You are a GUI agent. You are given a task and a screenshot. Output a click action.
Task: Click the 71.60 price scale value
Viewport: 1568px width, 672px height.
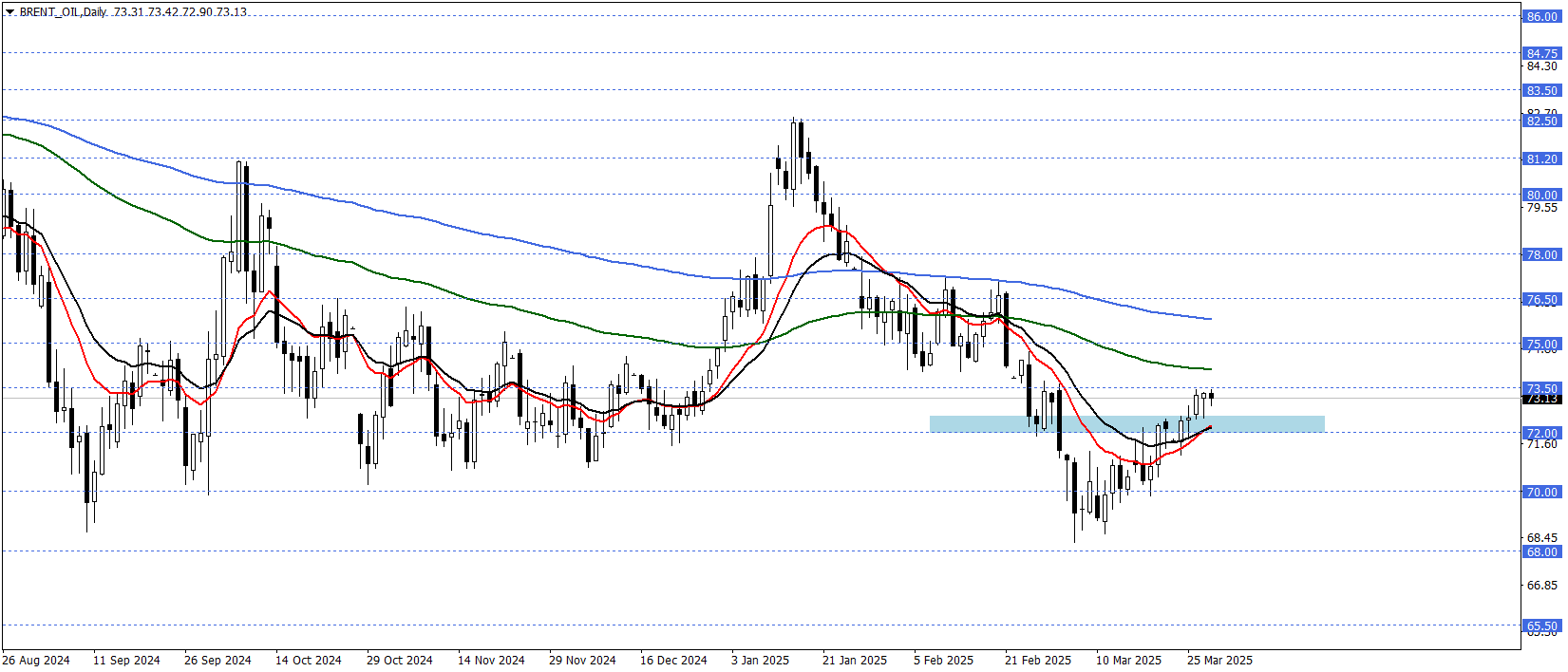point(1542,444)
